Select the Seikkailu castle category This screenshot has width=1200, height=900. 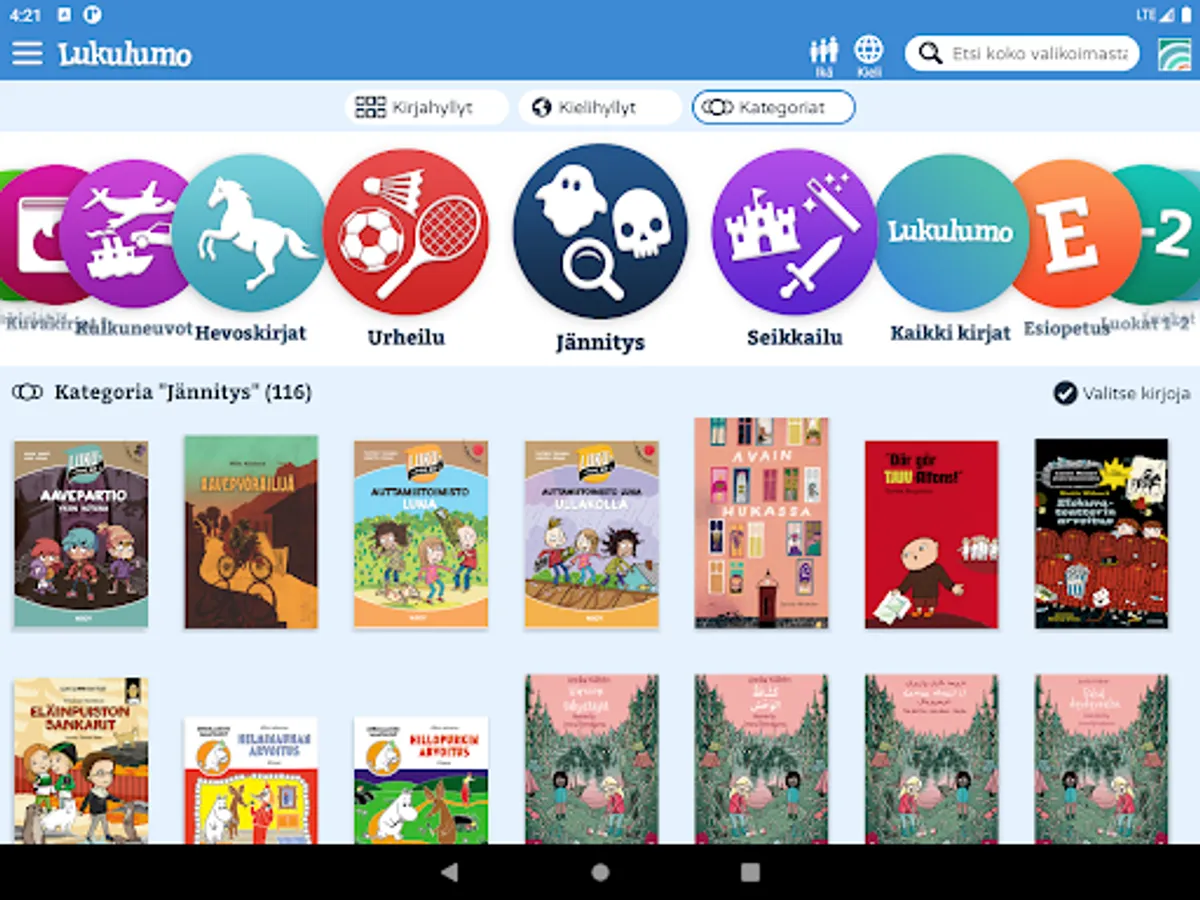point(794,232)
